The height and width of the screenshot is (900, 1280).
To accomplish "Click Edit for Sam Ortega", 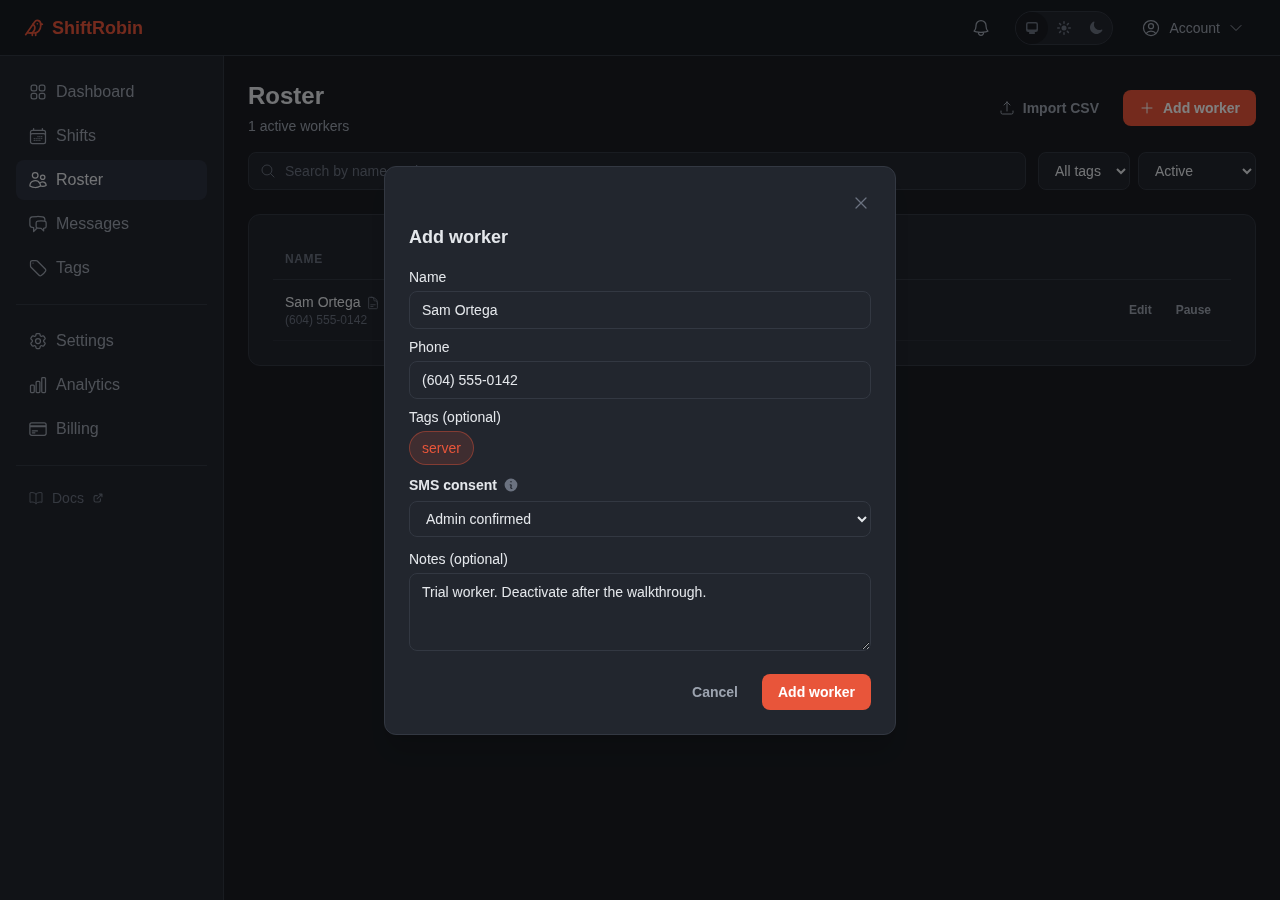I will (1140, 310).
